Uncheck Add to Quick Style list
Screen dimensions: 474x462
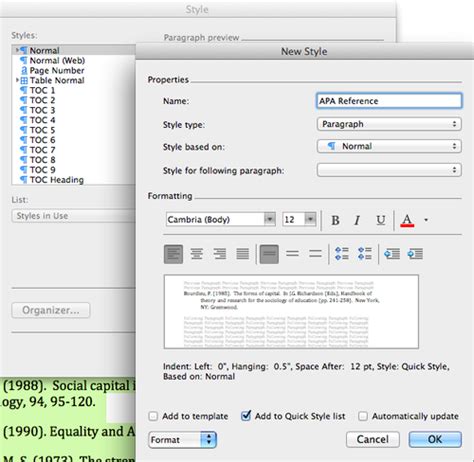pyautogui.click(x=246, y=416)
